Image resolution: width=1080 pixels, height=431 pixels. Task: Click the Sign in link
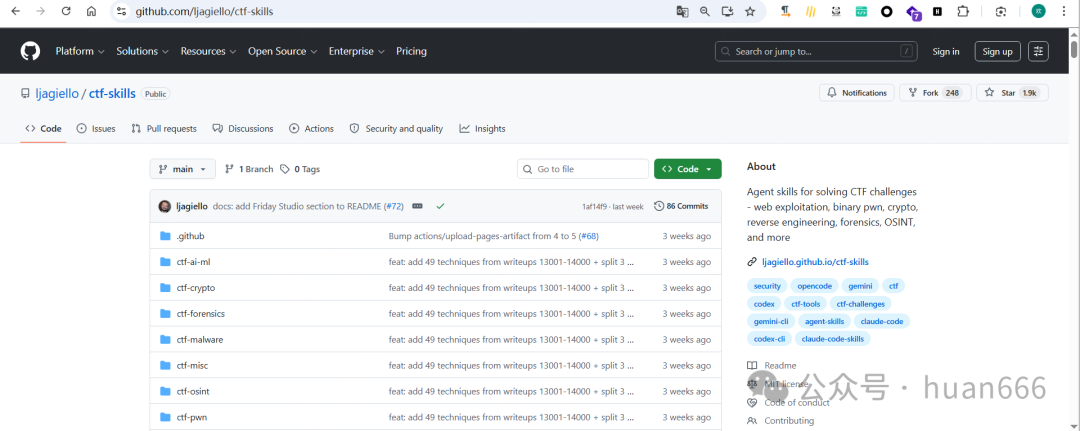(946, 52)
